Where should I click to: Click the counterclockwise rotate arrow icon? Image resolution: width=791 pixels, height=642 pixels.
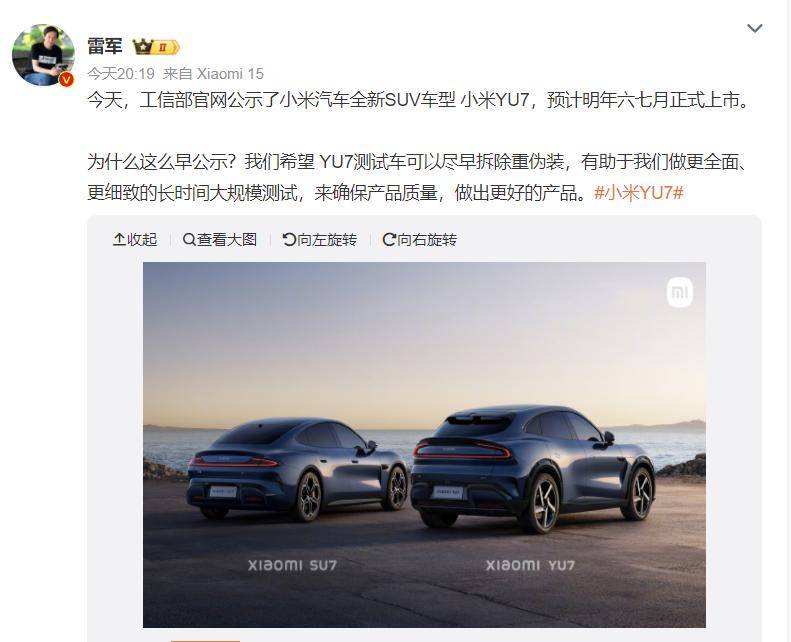coord(289,240)
